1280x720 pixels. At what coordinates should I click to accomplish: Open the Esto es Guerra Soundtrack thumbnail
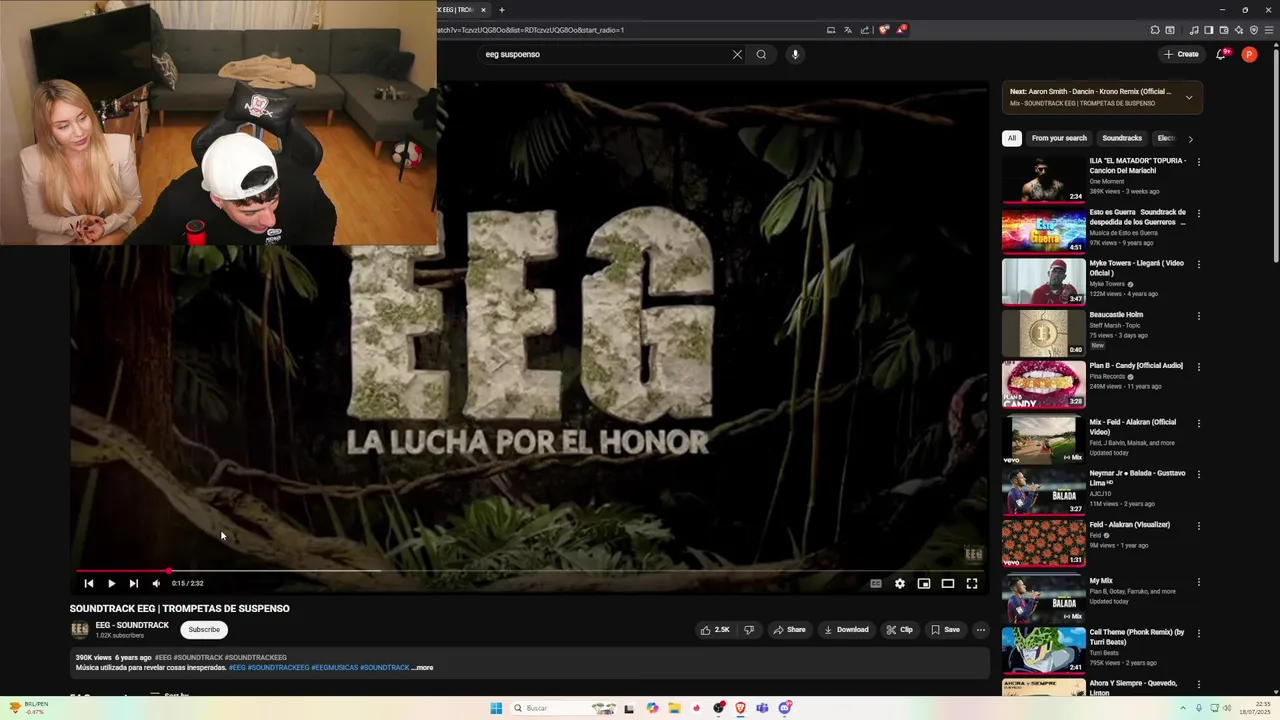point(1043,230)
